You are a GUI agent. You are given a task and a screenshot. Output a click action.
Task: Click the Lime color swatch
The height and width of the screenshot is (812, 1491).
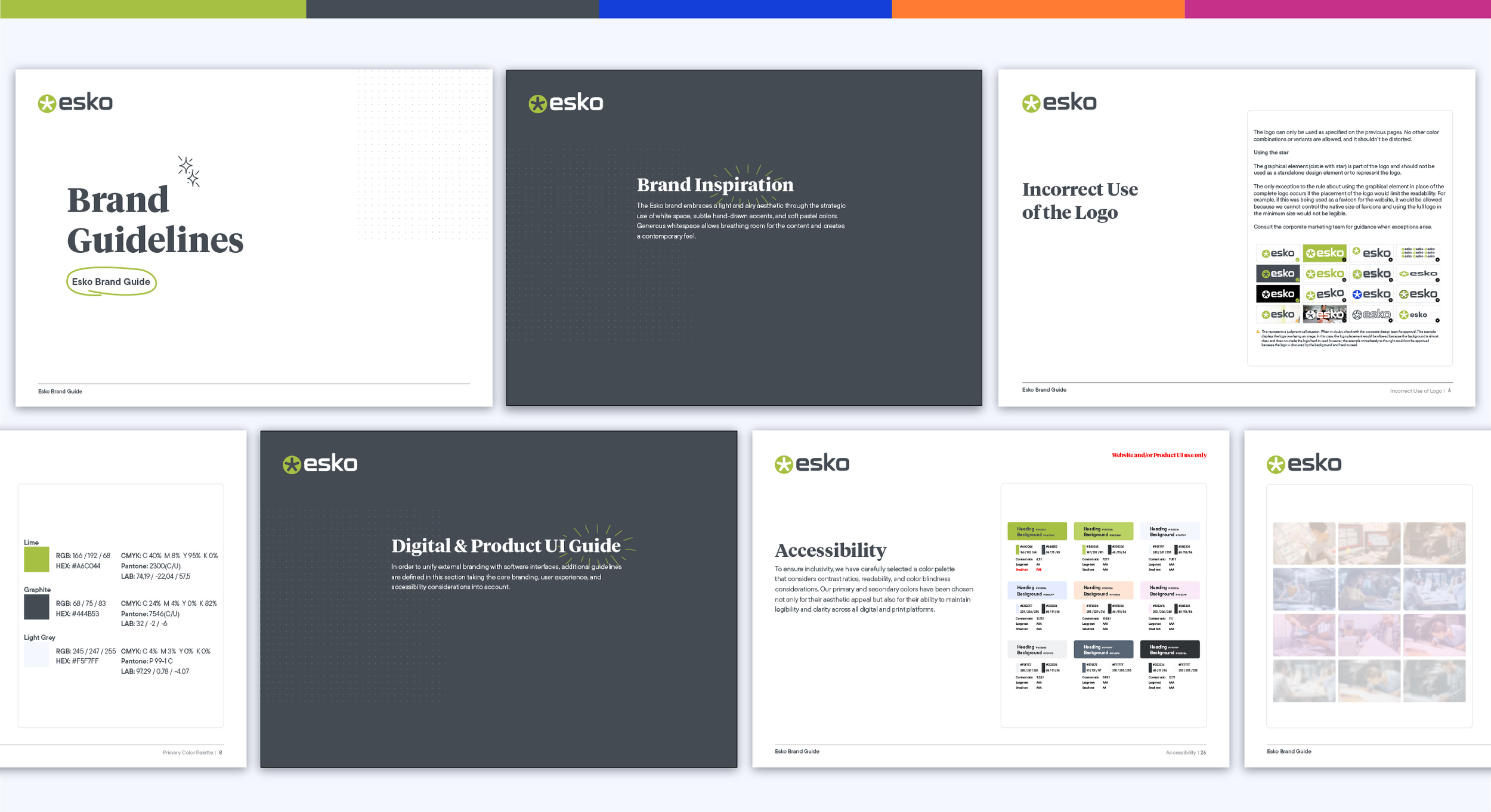coord(36,560)
